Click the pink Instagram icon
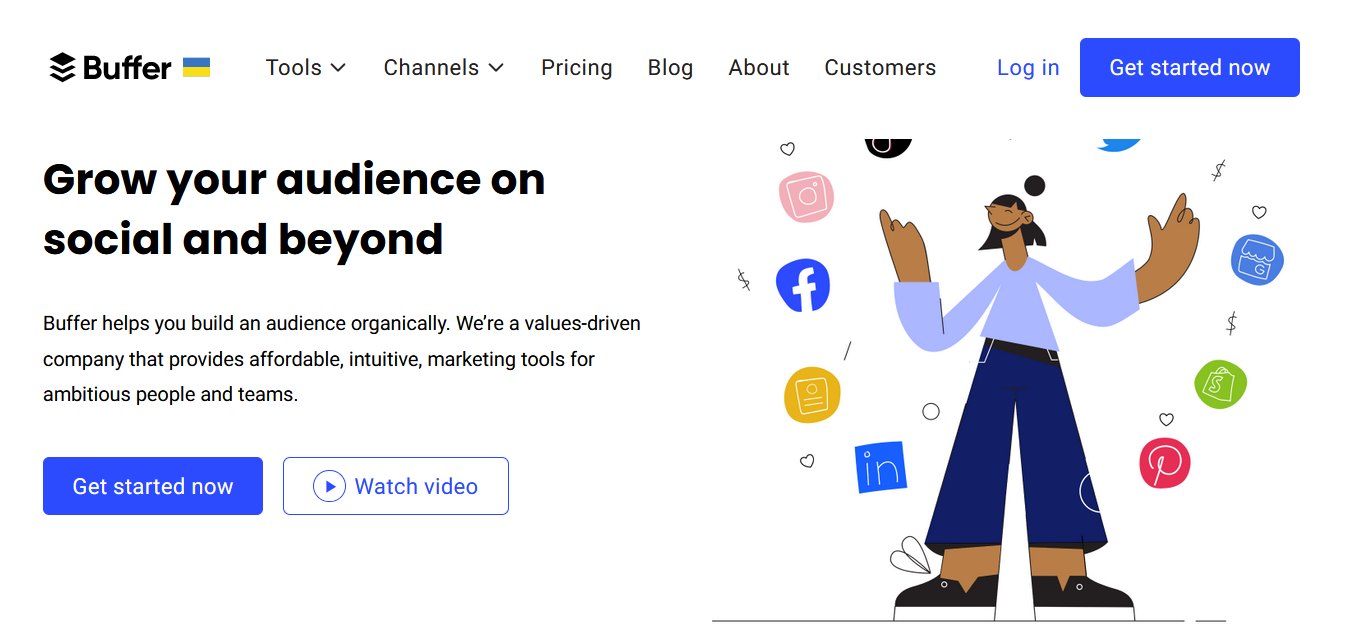 tap(806, 196)
